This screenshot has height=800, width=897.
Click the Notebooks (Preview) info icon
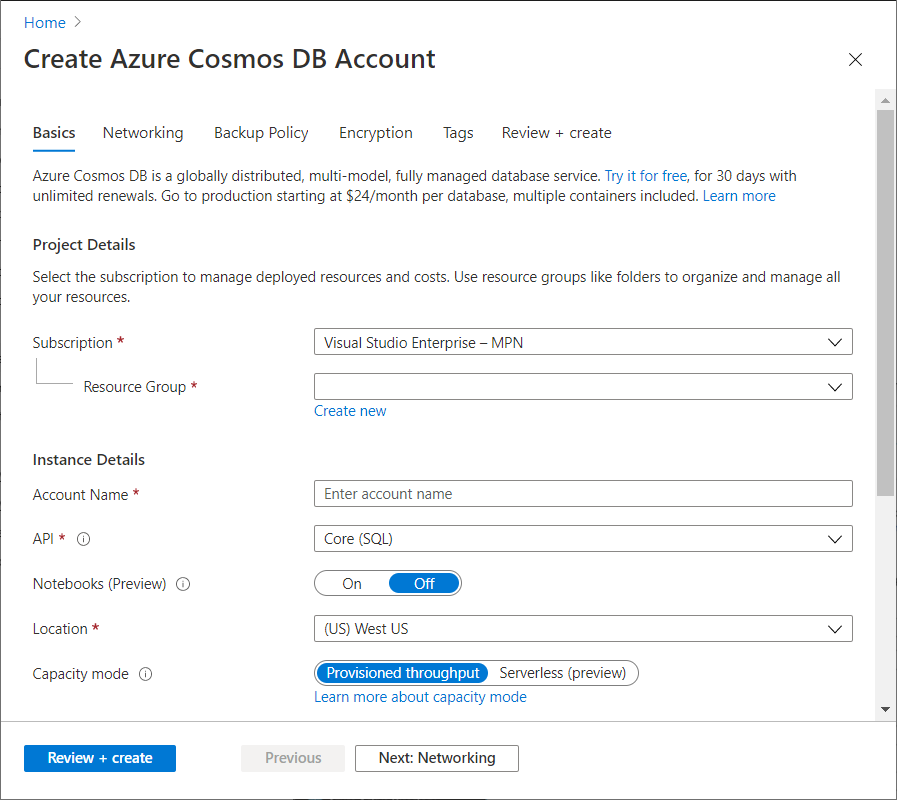(183, 584)
